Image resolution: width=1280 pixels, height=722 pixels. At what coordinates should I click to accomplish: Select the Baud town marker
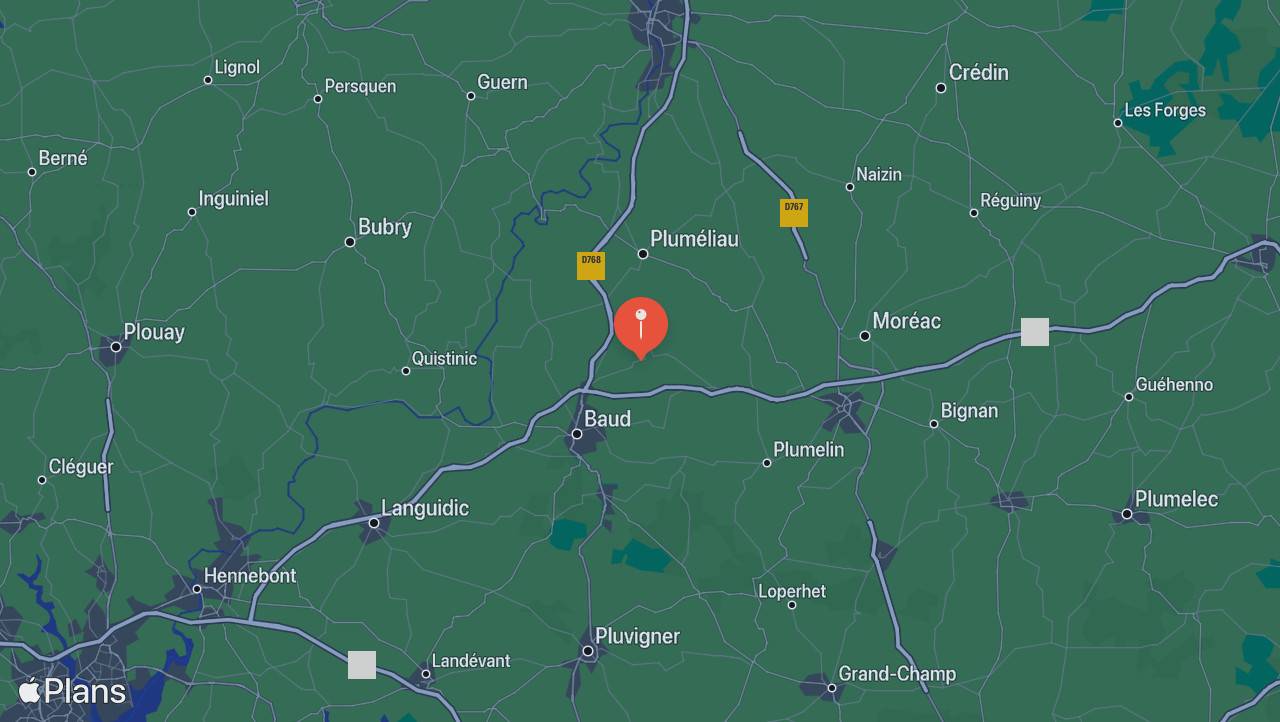pos(577,434)
